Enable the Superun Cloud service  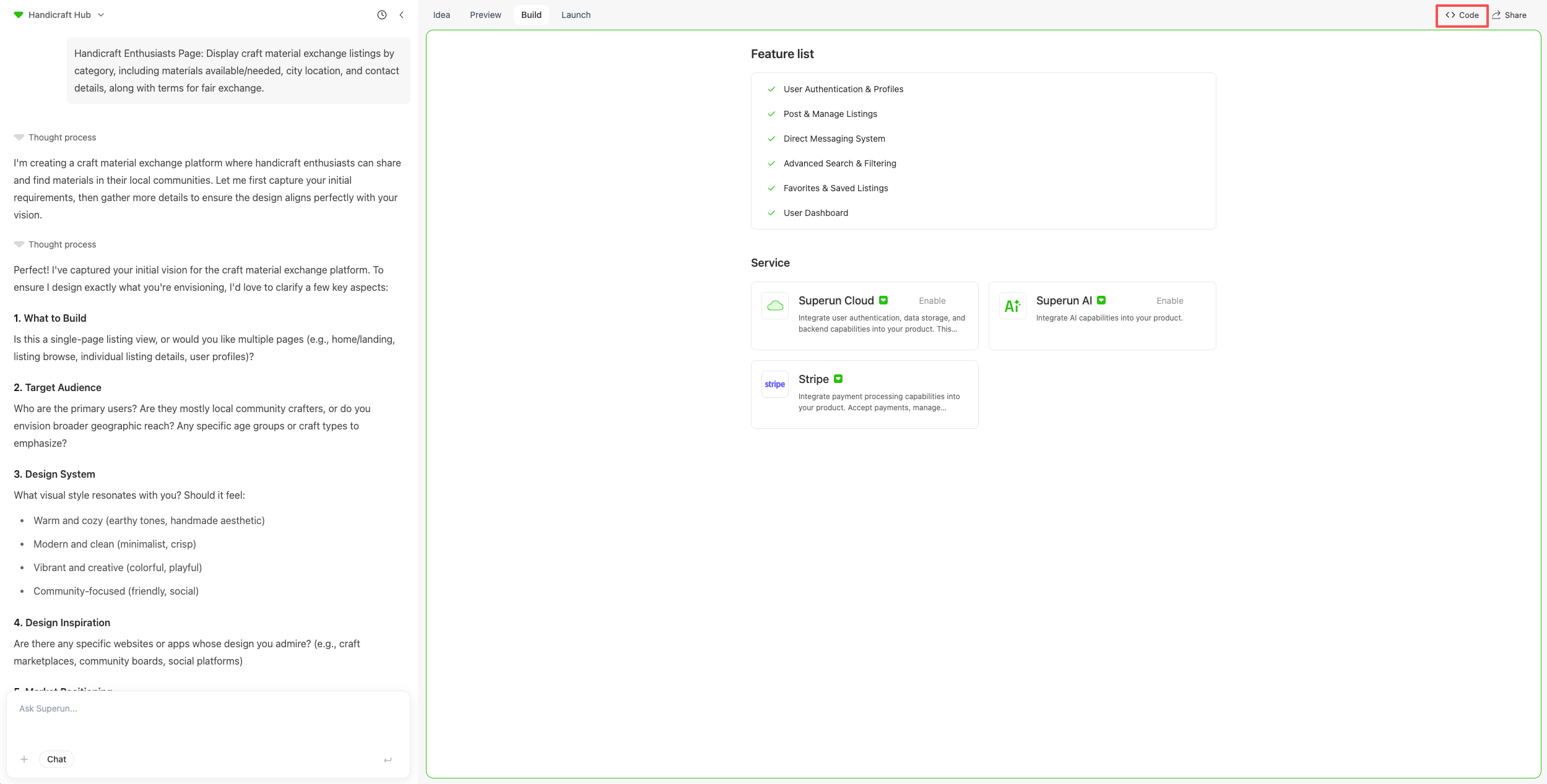pyautogui.click(x=932, y=301)
